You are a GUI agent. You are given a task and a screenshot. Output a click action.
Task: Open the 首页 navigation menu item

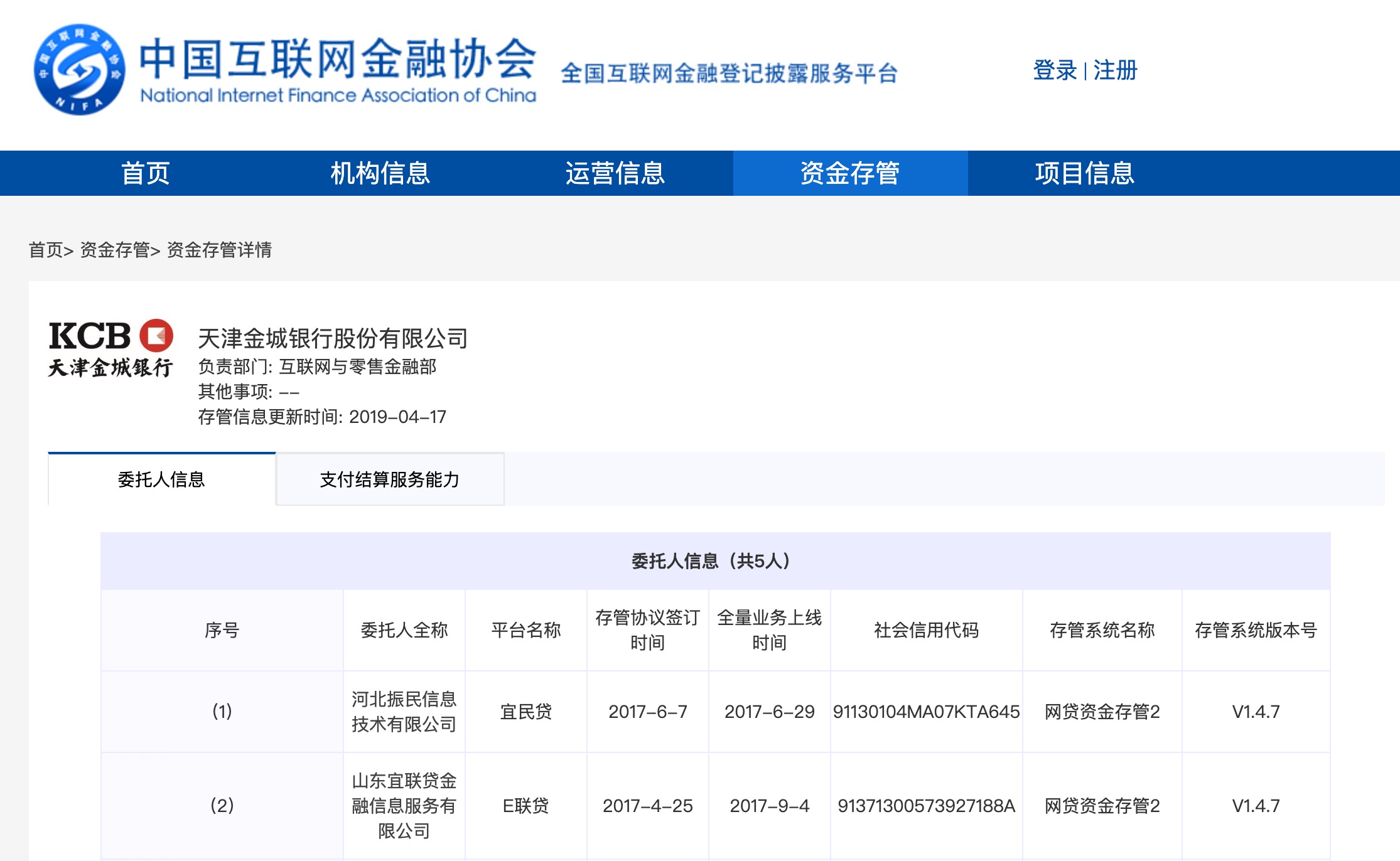[x=146, y=173]
